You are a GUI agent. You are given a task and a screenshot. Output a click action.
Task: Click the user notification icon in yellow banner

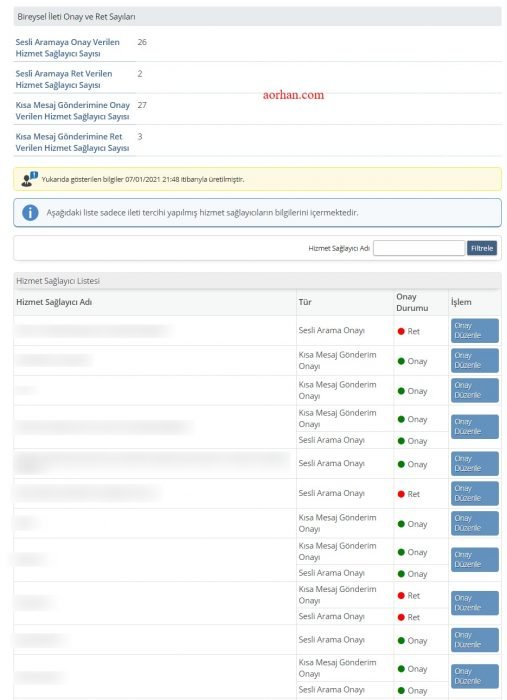coord(29,179)
